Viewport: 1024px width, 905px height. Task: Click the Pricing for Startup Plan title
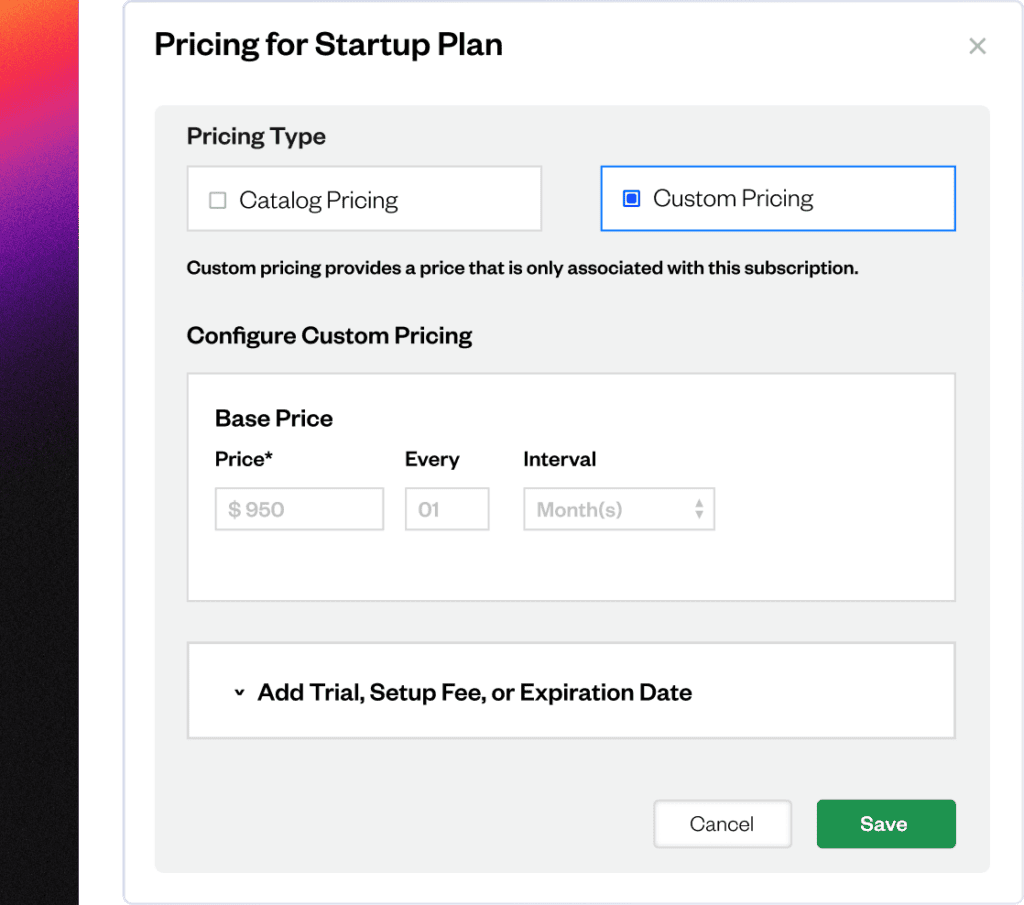[328, 45]
